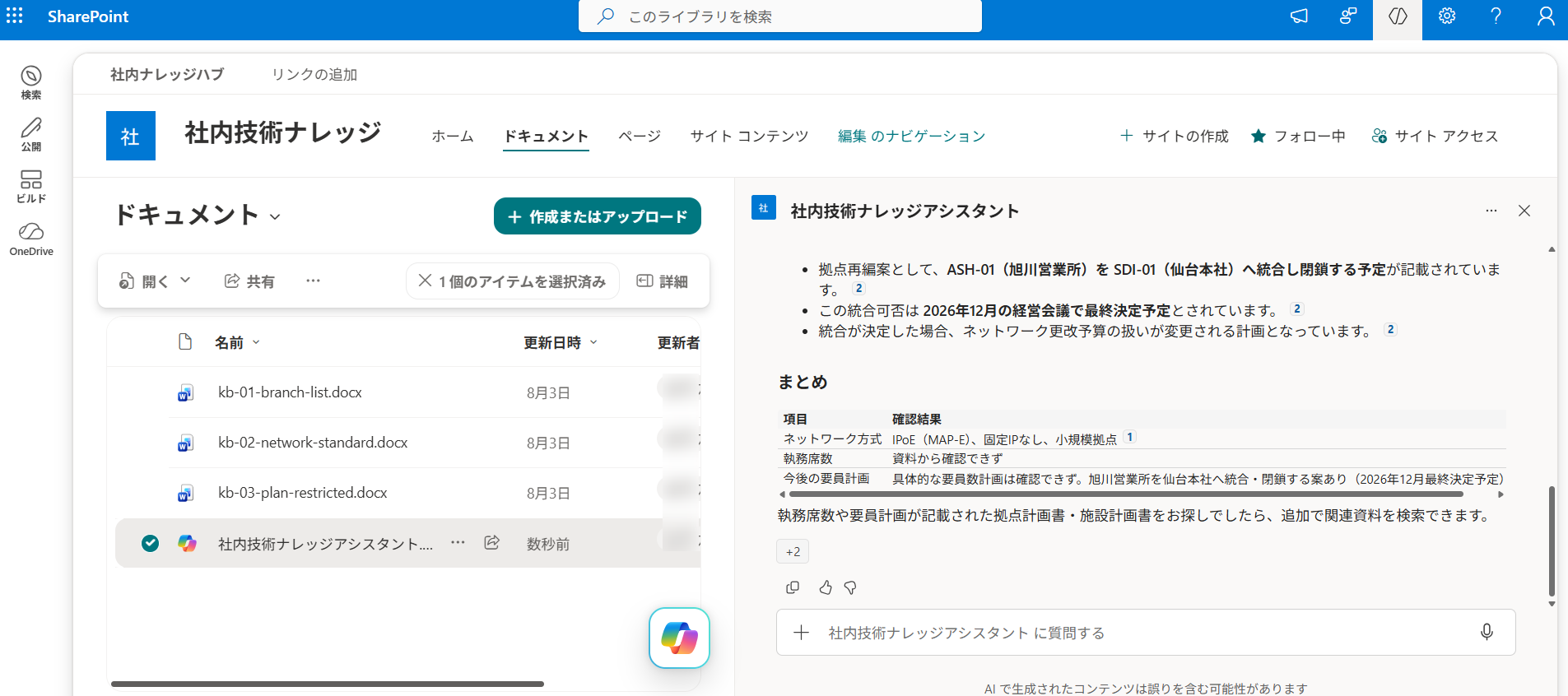Click the developer code icon in header
The height and width of the screenshot is (696, 1568).
(x=1398, y=16)
